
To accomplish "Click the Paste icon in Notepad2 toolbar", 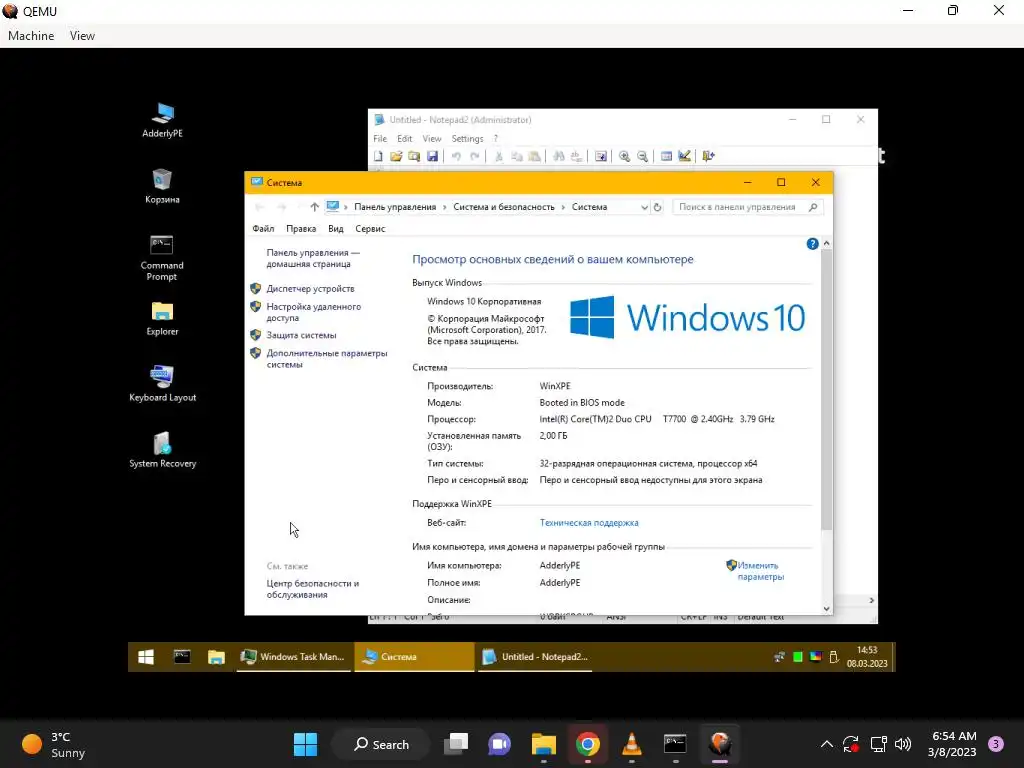I will point(535,156).
